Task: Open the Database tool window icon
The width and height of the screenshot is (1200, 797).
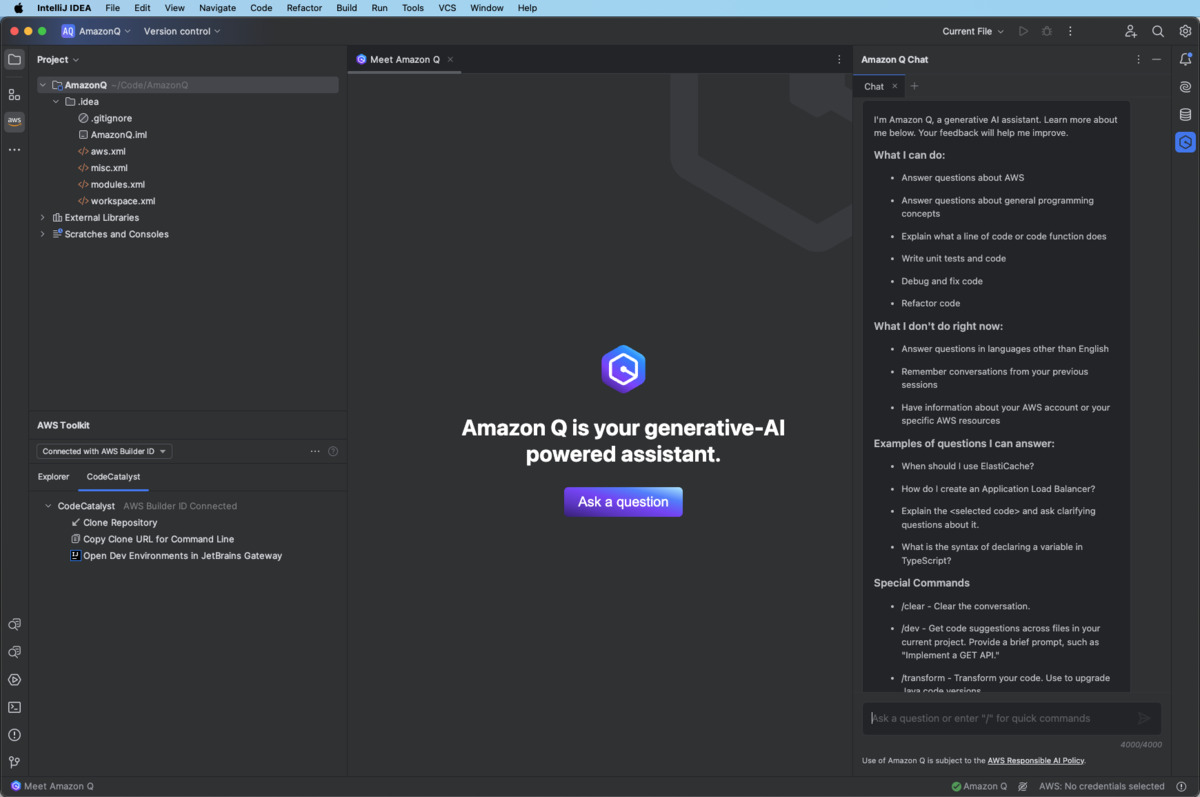Action: pyautogui.click(x=1186, y=114)
